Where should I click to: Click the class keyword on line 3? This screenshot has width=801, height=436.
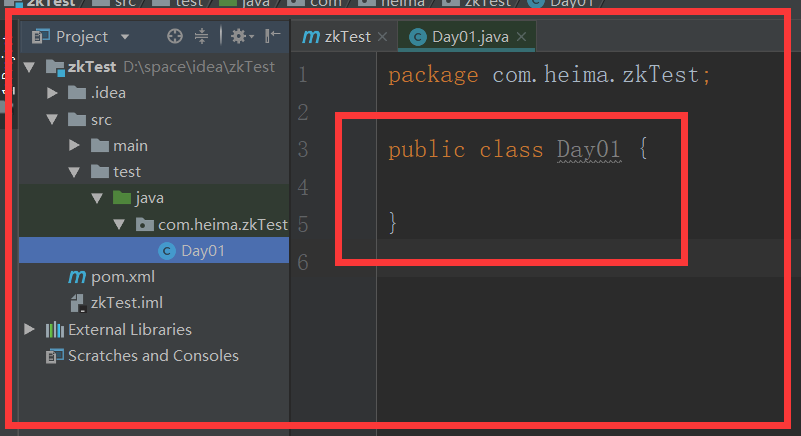[x=511, y=150]
